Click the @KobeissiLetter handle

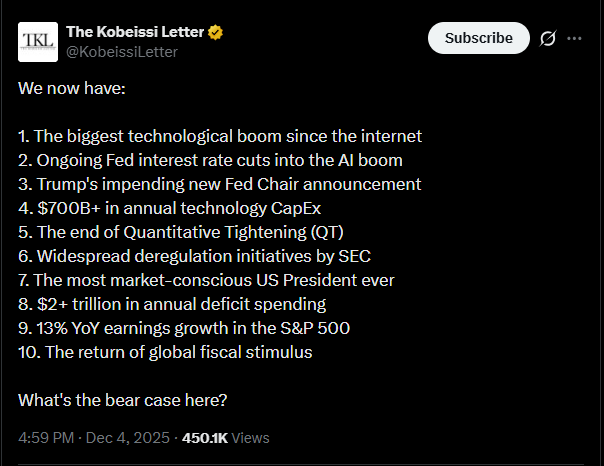(x=122, y=51)
